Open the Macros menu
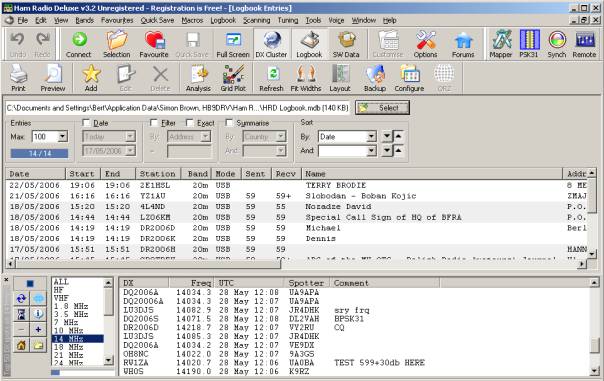The width and height of the screenshot is (604, 381). pyautogui.click(x=192, y=20)
